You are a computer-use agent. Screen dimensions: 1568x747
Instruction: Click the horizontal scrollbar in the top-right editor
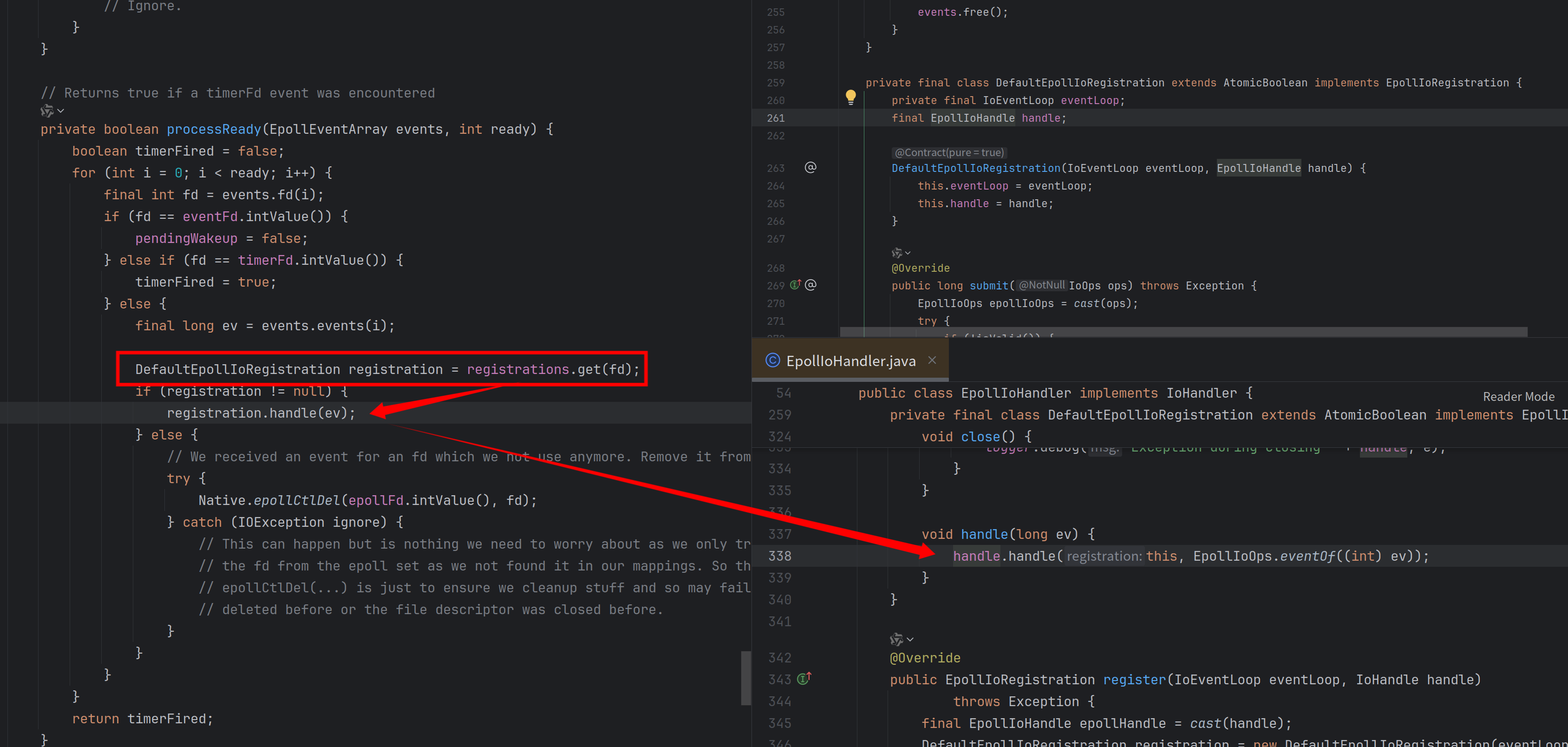click(x=1183, y=332)
